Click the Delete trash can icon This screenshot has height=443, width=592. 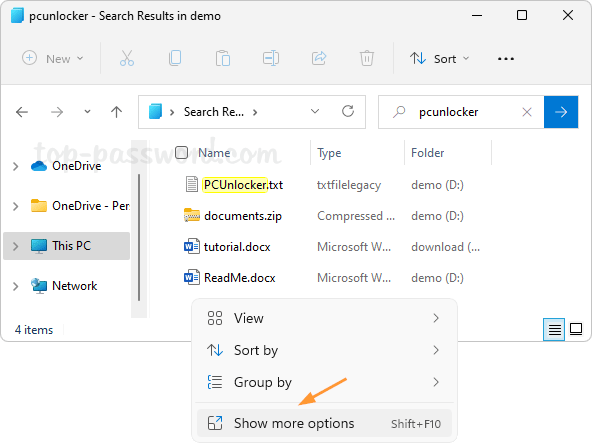[x=367, y=59]
